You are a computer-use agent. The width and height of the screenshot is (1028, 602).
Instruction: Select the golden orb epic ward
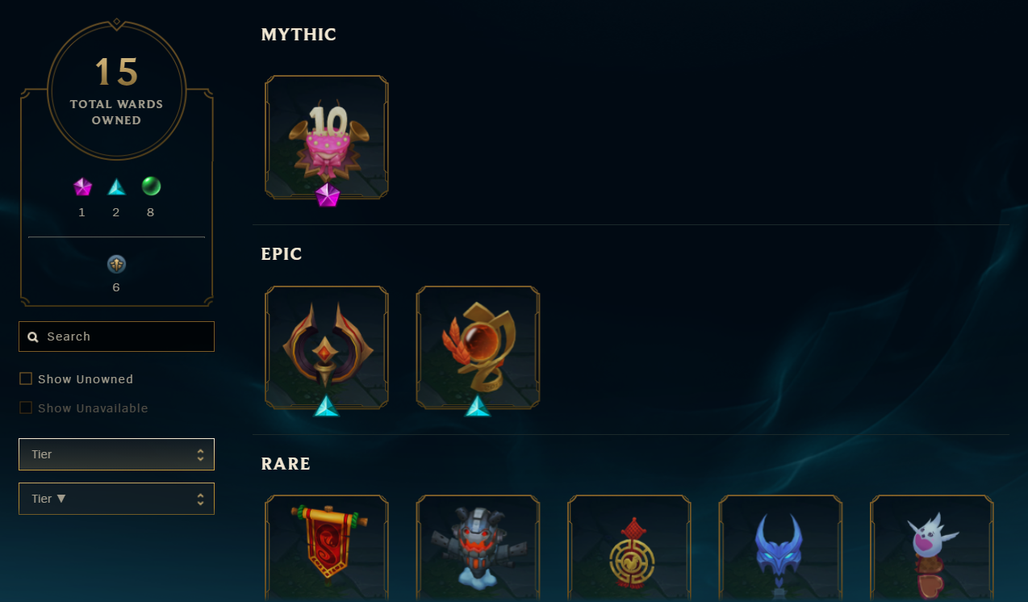tap(478, 347)
